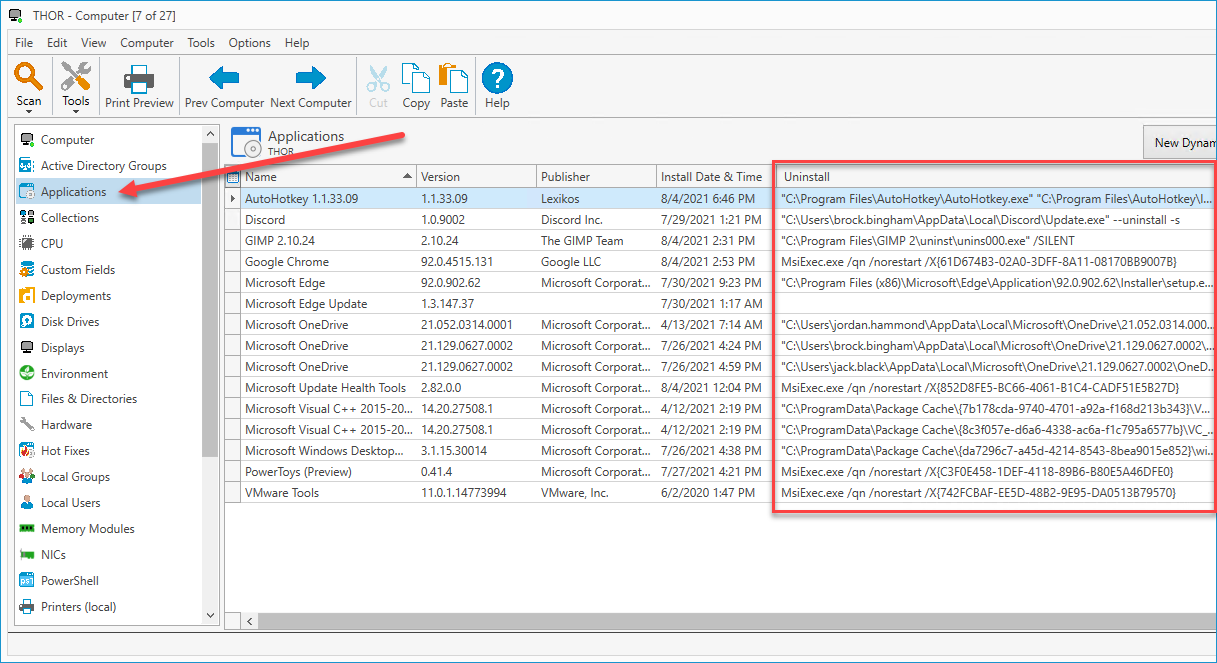Select the VMware Tools row
The width and height of the screenshot is (1217, 663).
click(x=721, y=493)
